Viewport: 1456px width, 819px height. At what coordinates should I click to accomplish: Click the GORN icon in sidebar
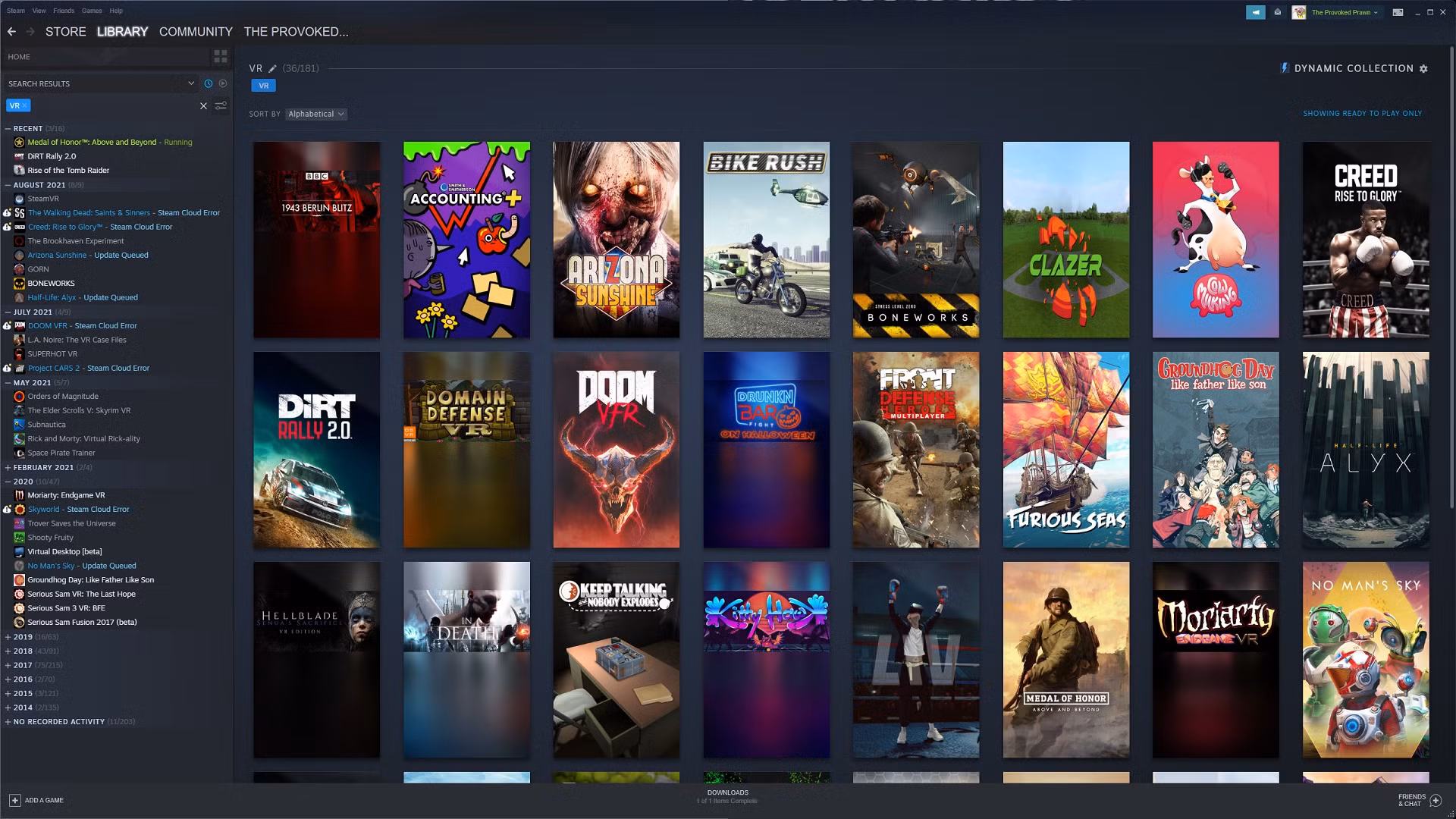[20, 269]
